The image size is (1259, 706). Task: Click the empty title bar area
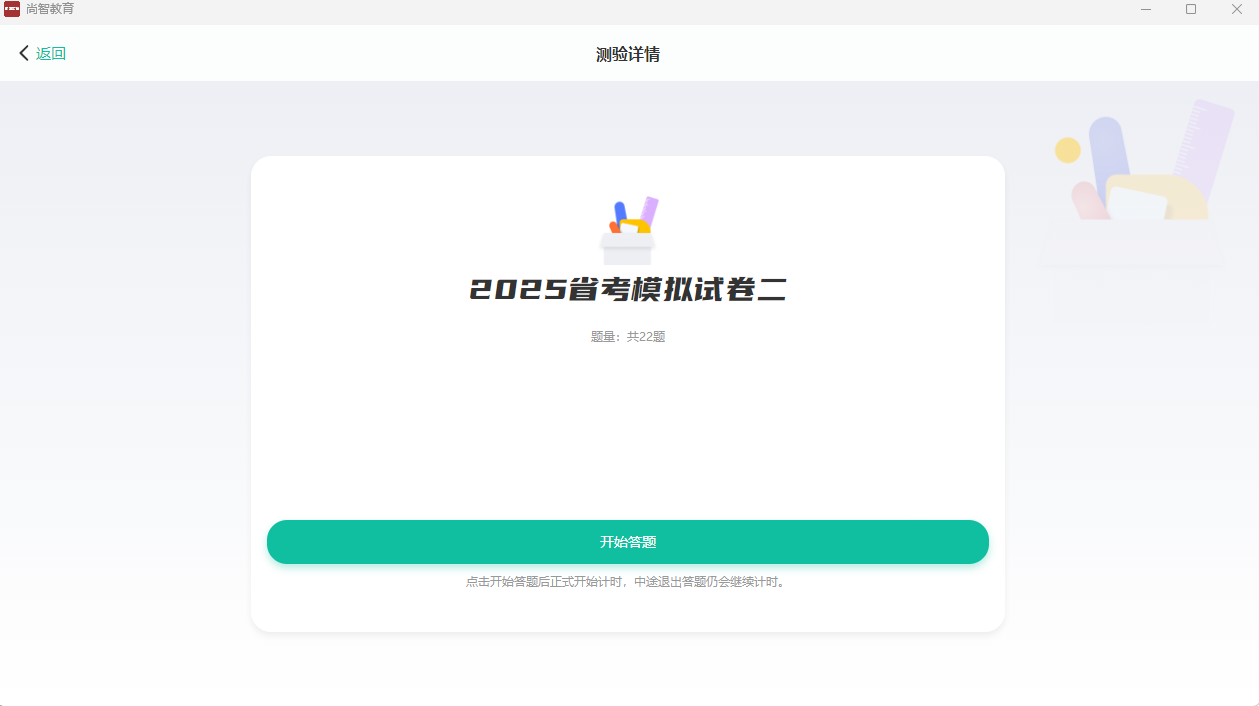click(x=600, y=9)
